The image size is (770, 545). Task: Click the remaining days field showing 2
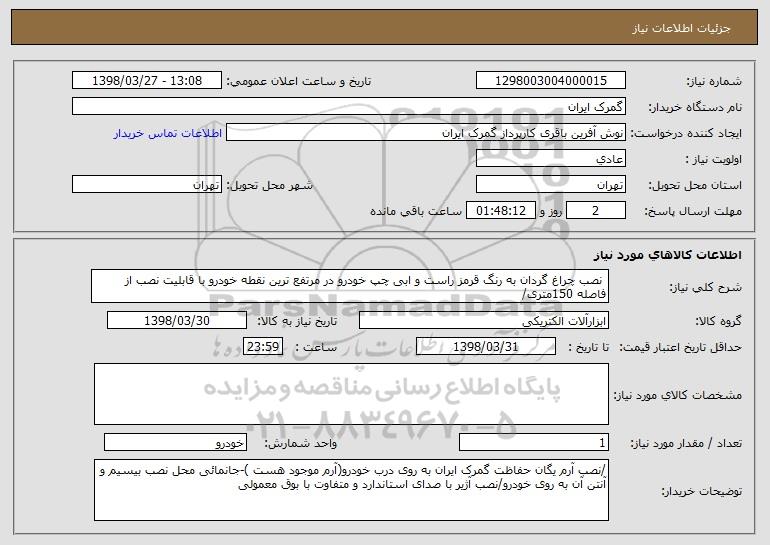(596, 210)
